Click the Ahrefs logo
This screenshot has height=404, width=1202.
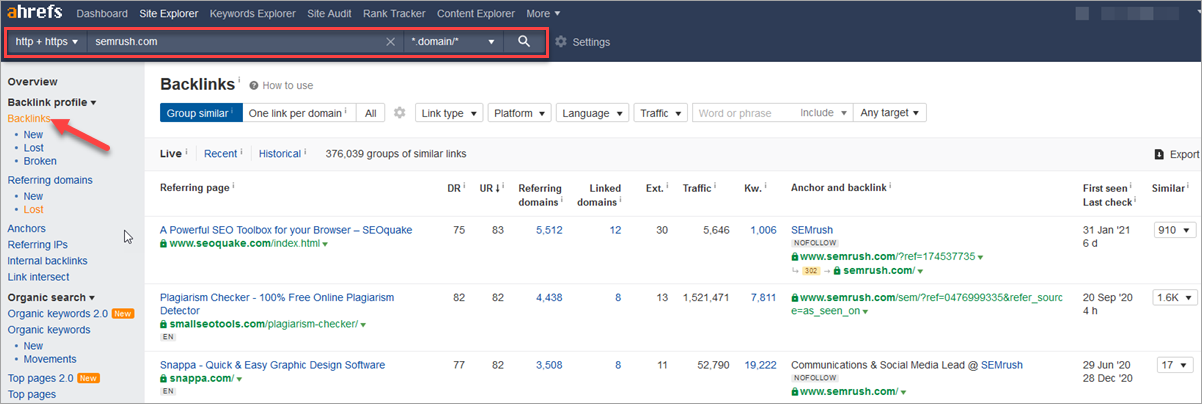tap(33, 13)
